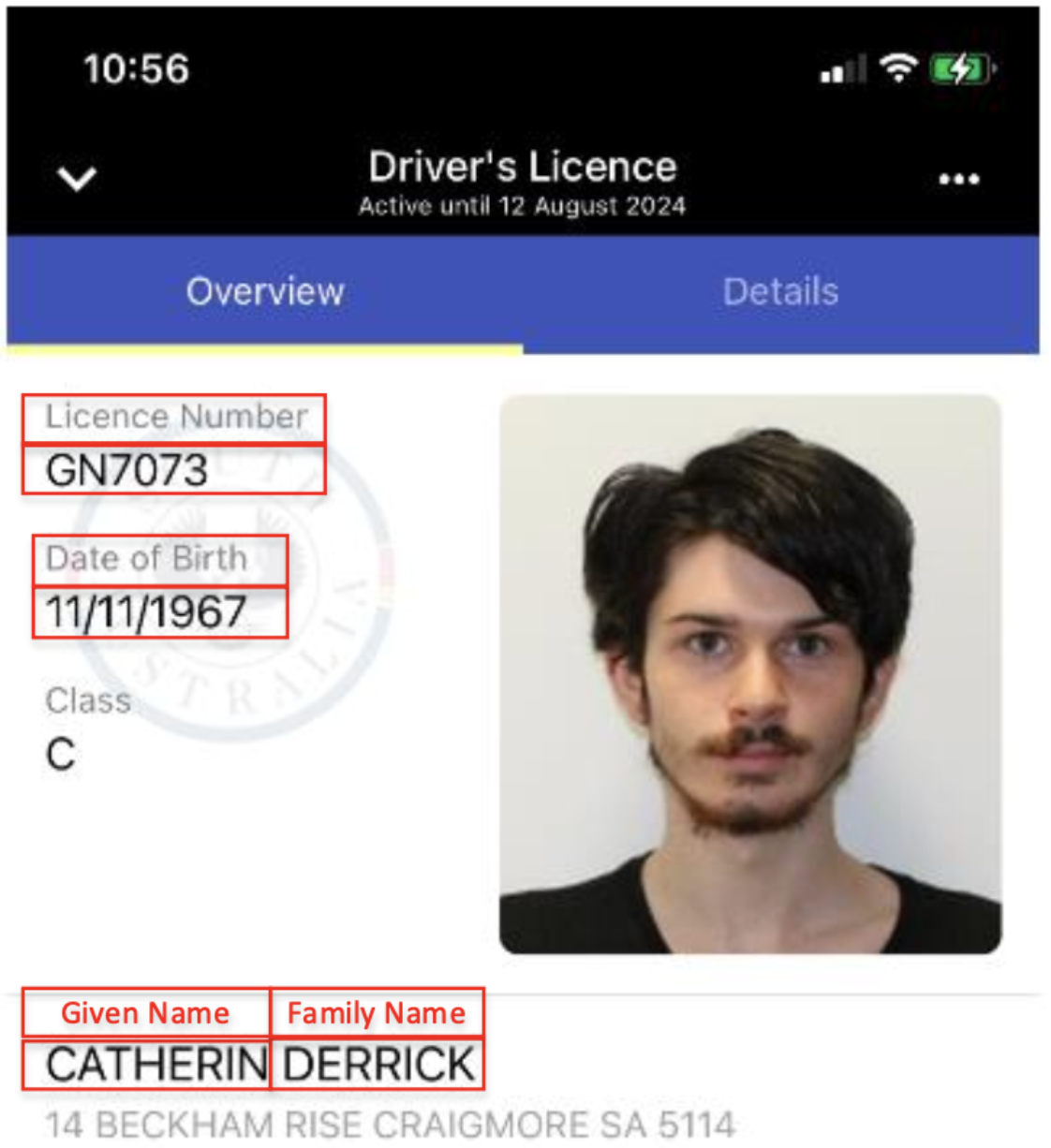Select the Overview tab
Viewport: 1051px width, 1148px height.
[265, 291]
